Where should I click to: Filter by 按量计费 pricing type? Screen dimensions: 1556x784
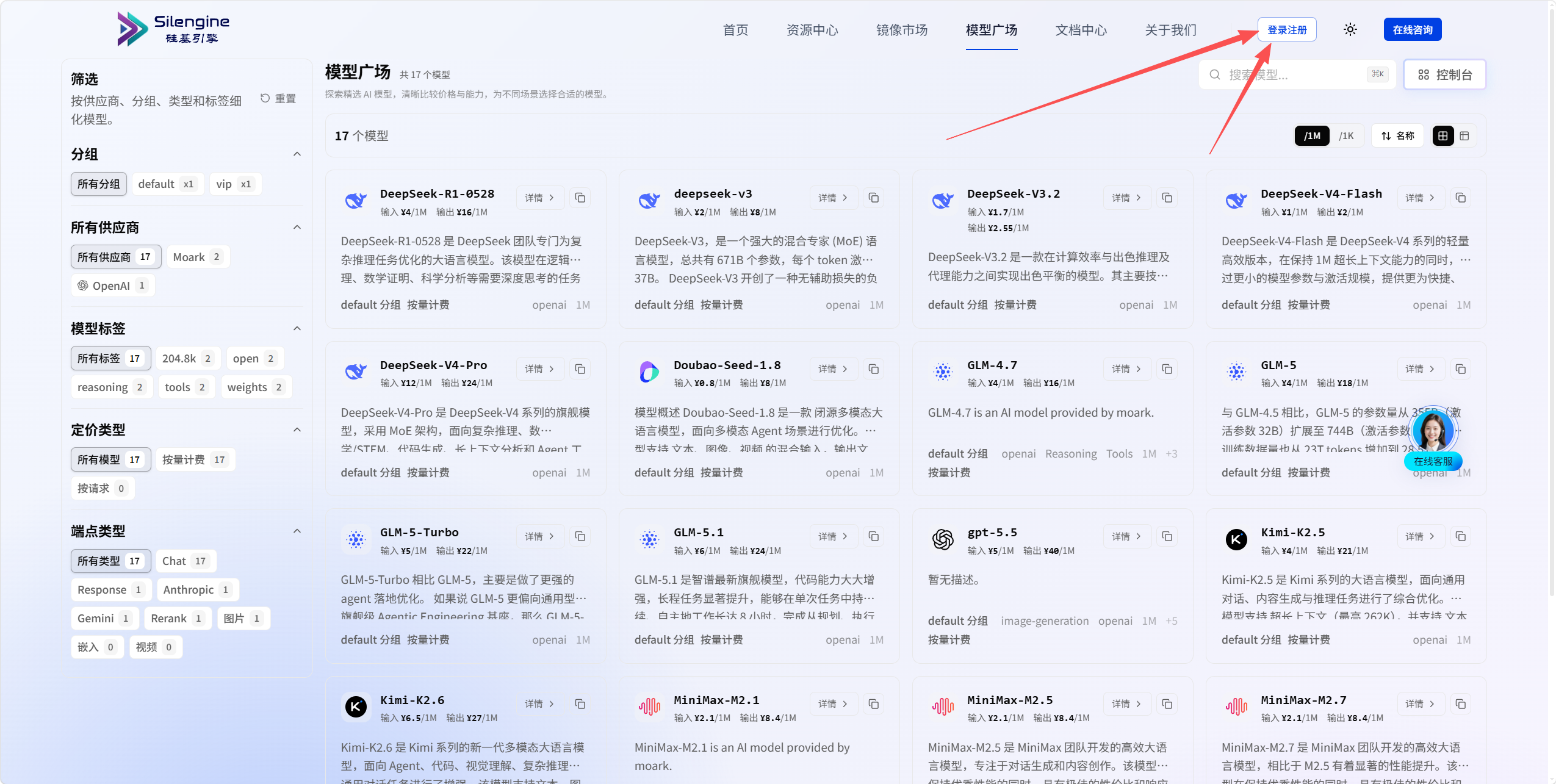(x=195, y=459)
